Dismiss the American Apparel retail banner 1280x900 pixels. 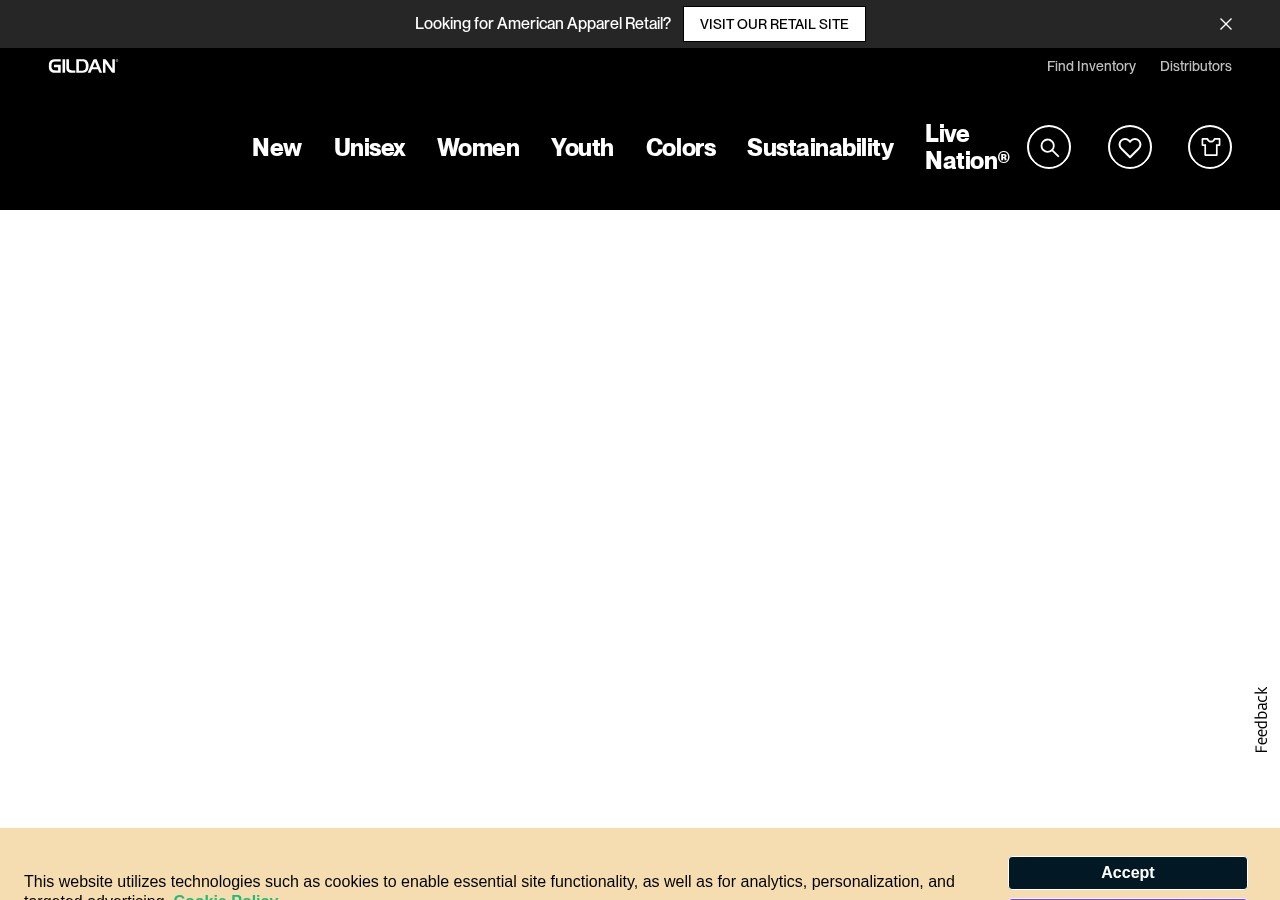tap(1226, 24)
